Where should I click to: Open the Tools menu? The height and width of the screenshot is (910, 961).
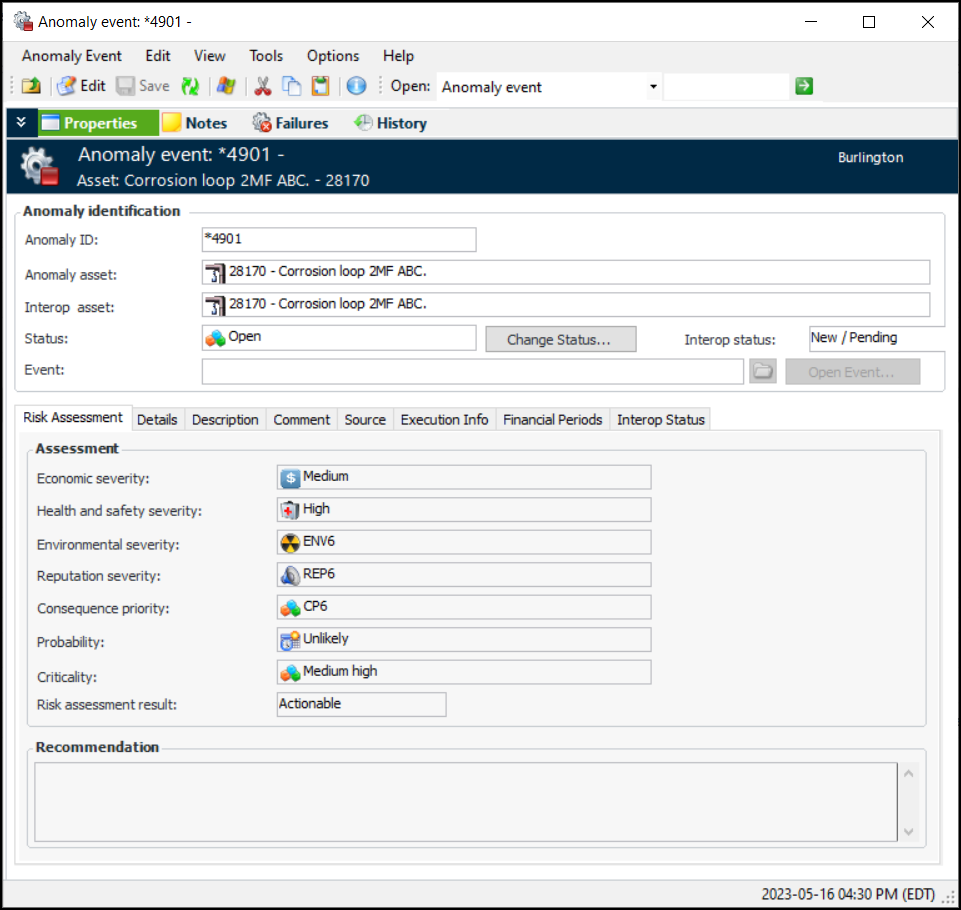266,56
